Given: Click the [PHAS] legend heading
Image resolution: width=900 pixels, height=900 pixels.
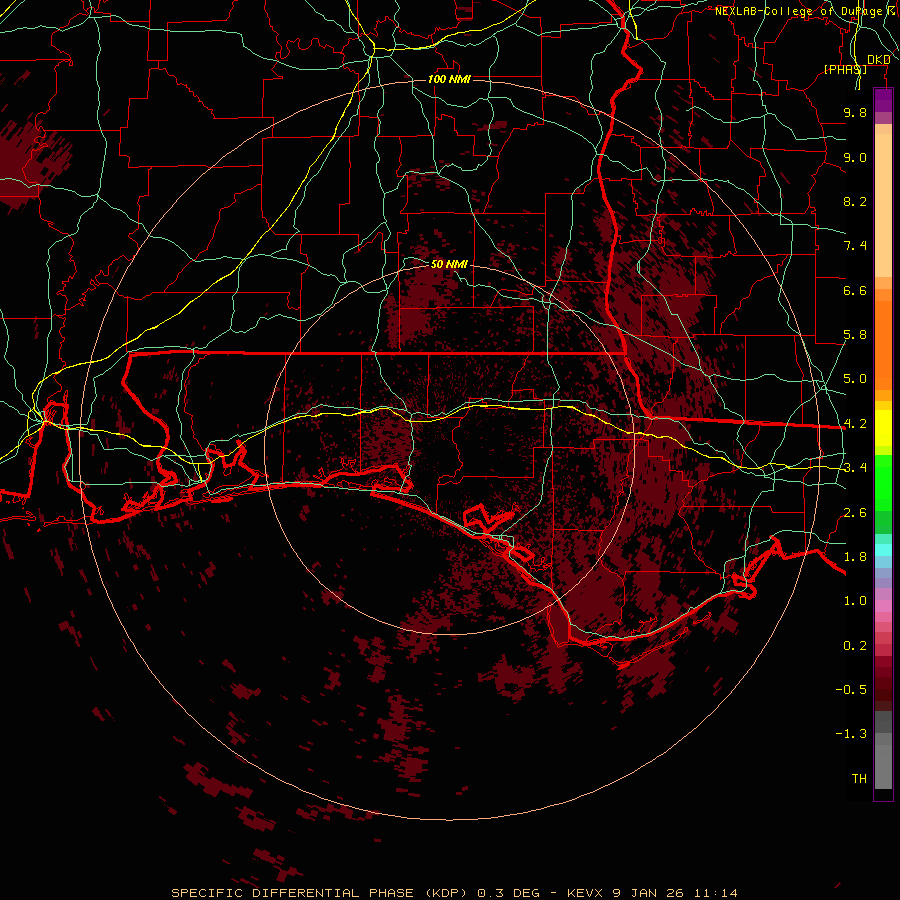Looking at the screenshot, I should point(845,69).
